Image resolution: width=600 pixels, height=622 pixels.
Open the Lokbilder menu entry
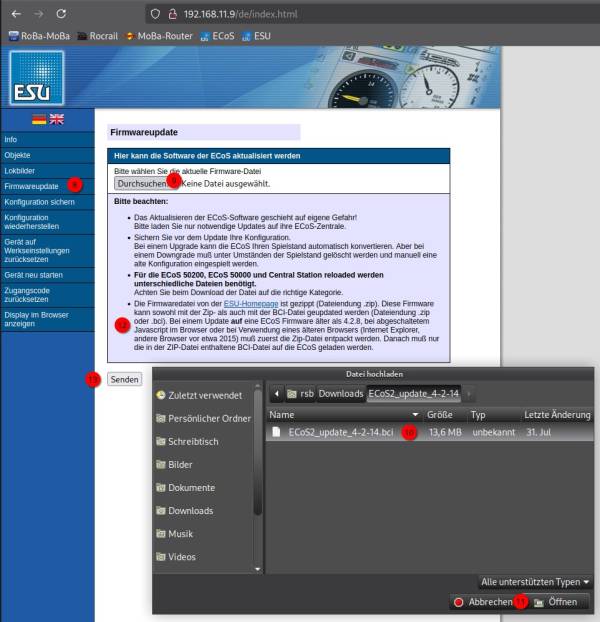coord(48,171)
